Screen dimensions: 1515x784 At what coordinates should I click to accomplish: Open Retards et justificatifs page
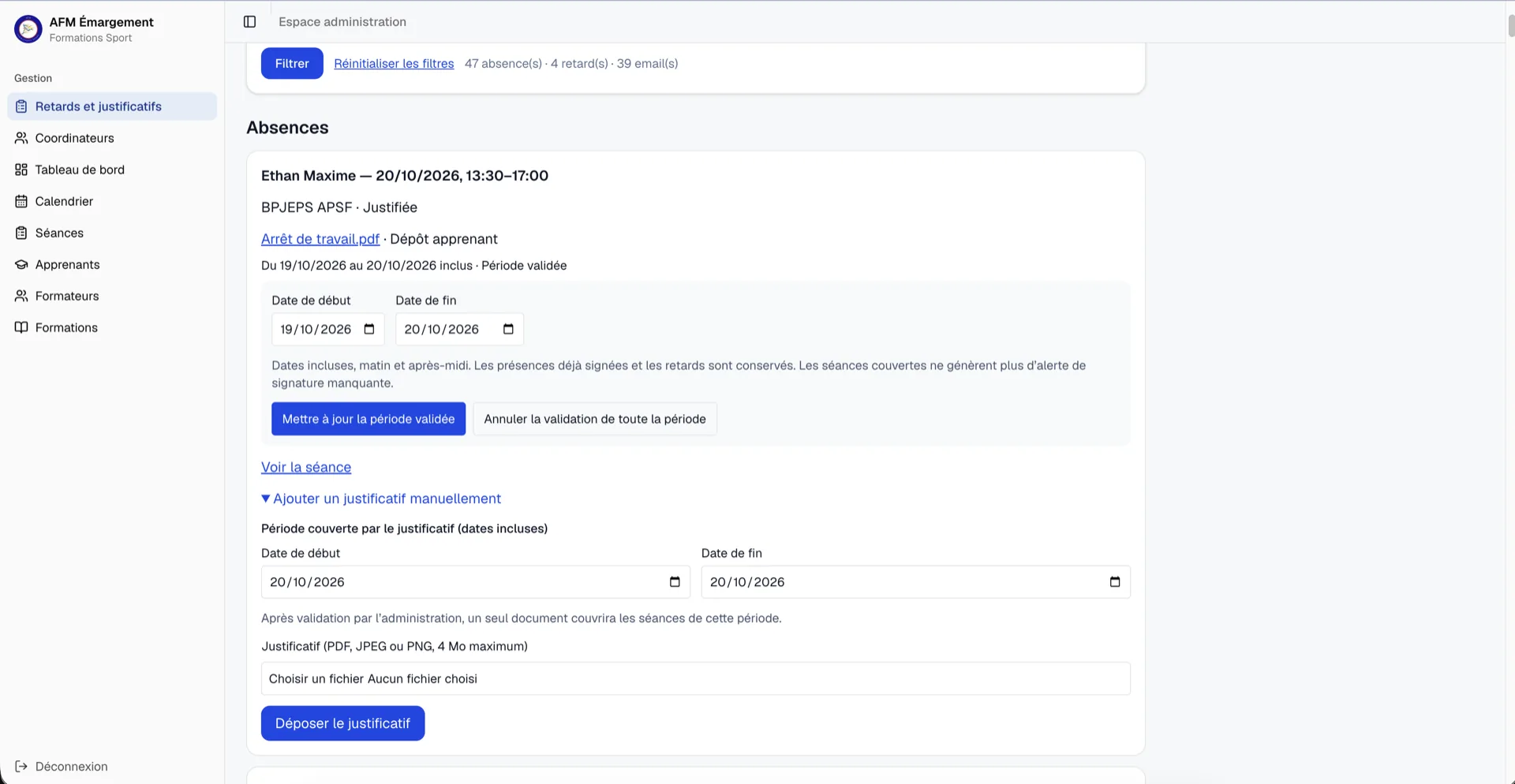[x=112, y=106]
